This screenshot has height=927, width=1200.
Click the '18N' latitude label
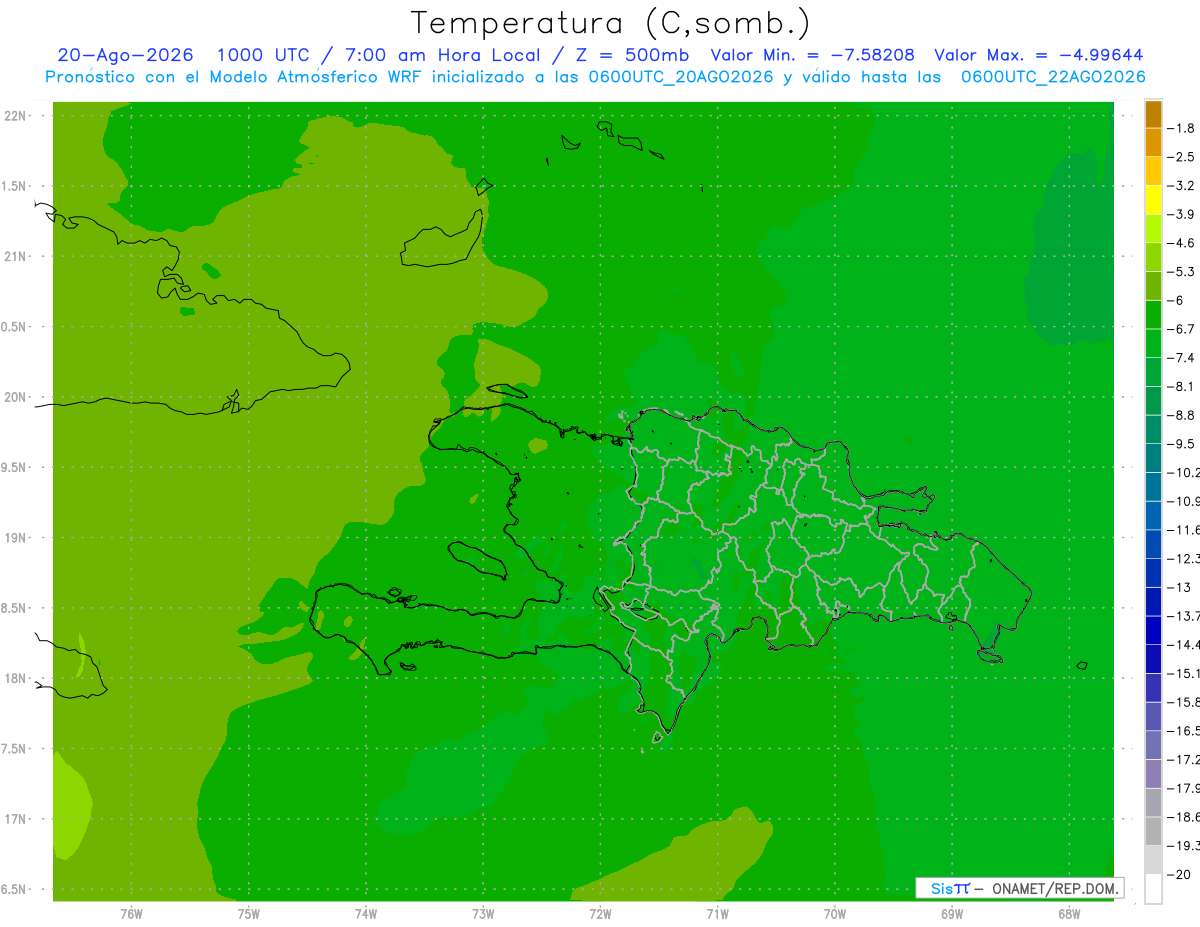pos(17,678)
